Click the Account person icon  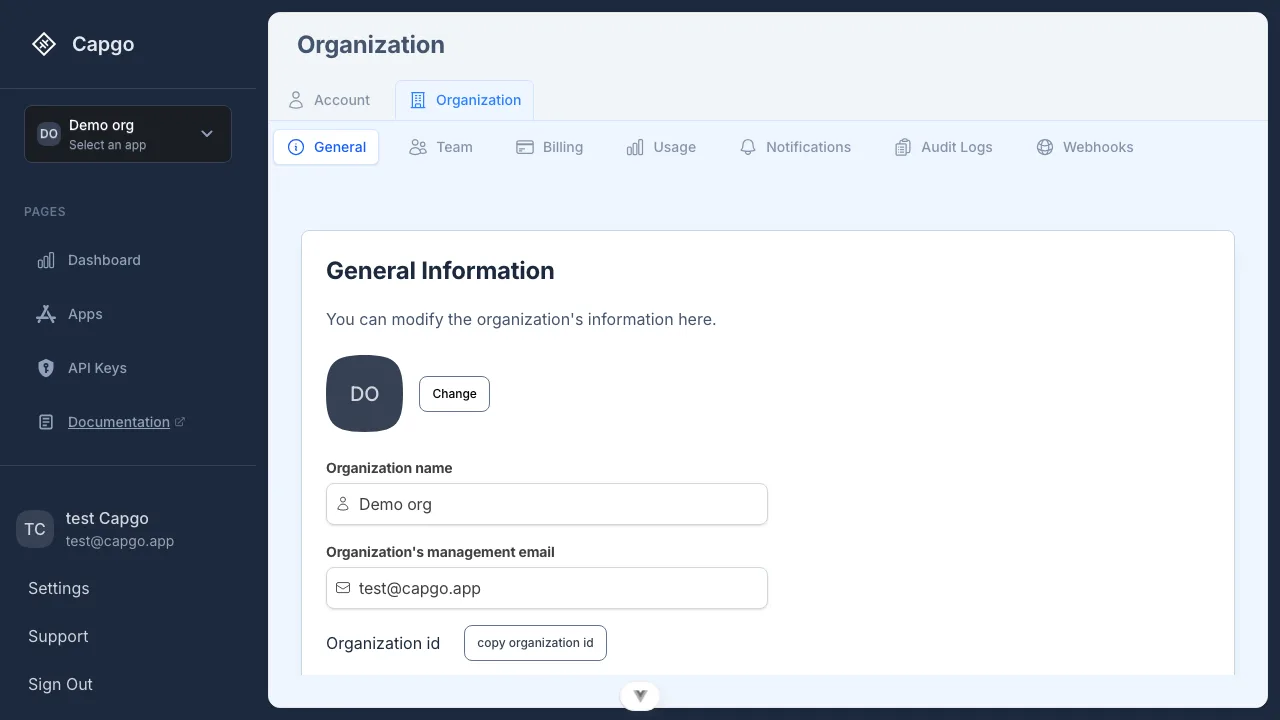[x=296, y=100]
